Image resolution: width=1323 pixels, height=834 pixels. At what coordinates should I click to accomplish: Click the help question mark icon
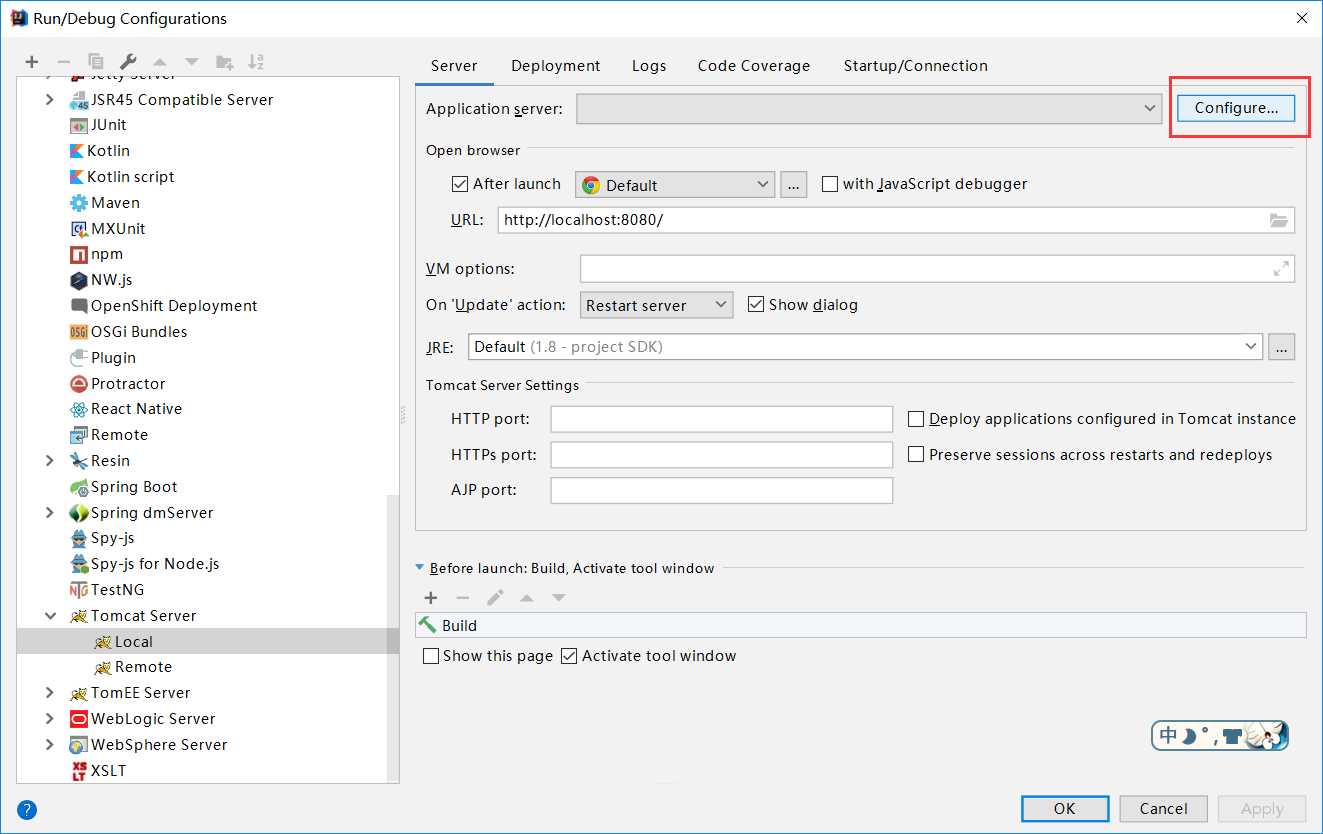(x=27, y=810)
